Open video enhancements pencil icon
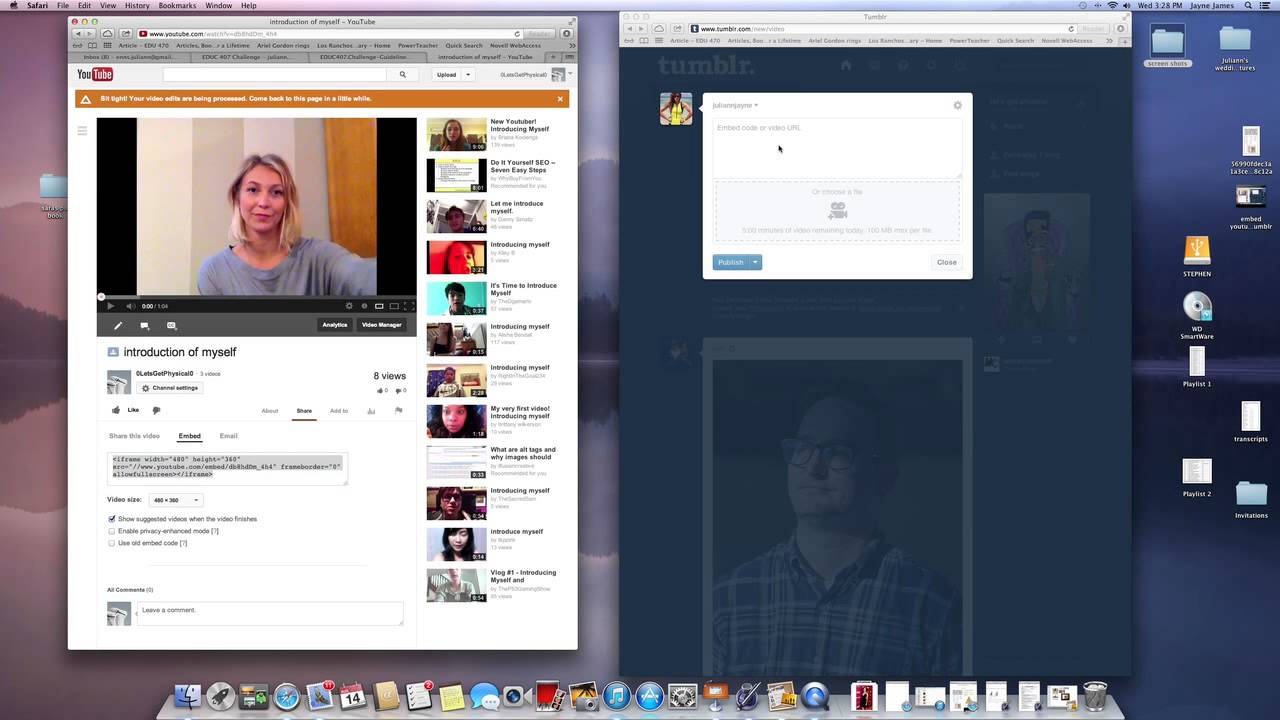 pyautogui.click(x=118, y=325)
